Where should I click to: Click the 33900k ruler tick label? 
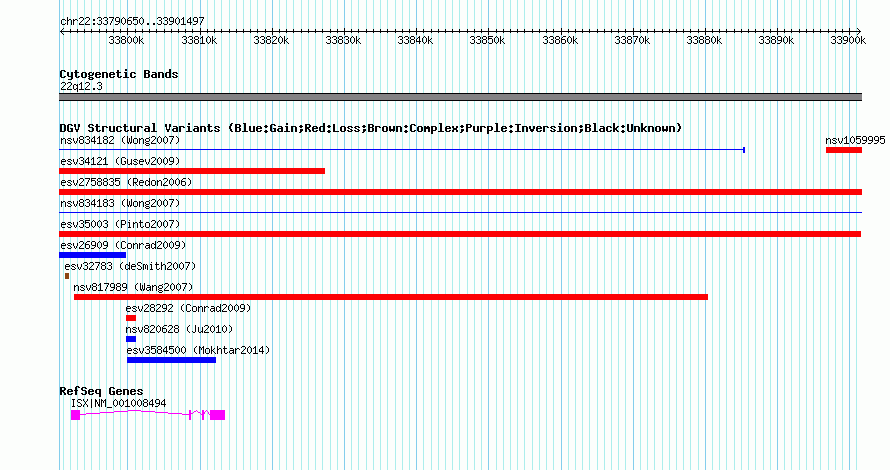(848, 40)
